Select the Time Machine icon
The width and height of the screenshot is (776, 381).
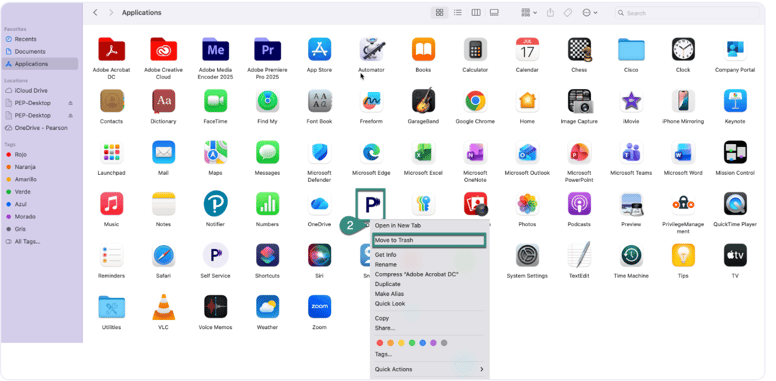point(631,255)
